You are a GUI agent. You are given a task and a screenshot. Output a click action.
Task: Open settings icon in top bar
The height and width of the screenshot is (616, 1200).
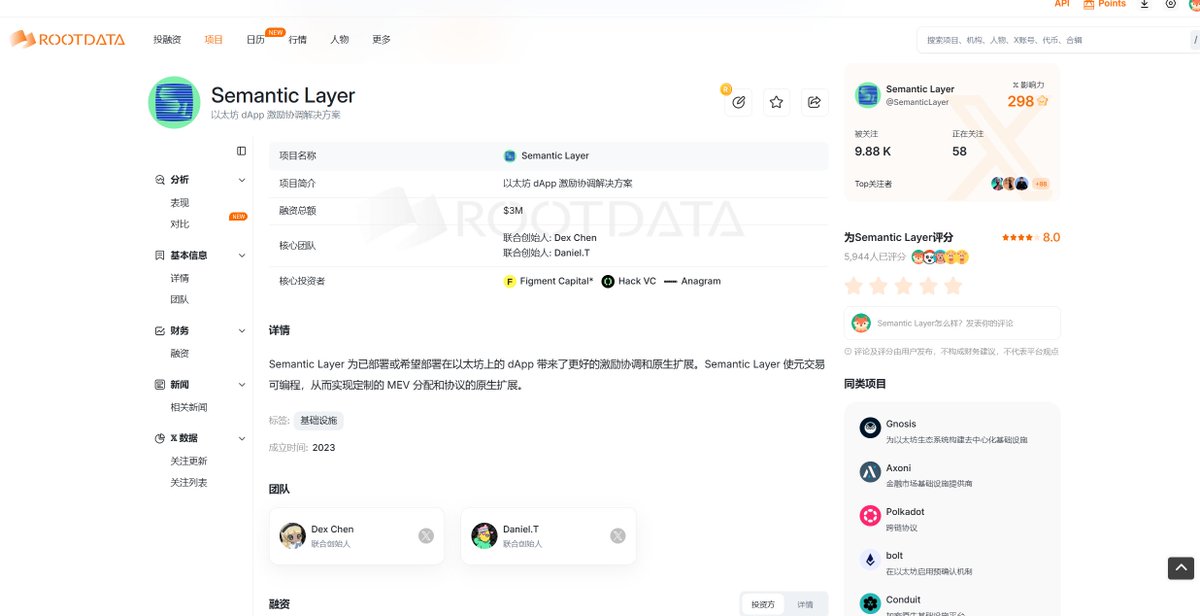click(x=1171, y=4)
